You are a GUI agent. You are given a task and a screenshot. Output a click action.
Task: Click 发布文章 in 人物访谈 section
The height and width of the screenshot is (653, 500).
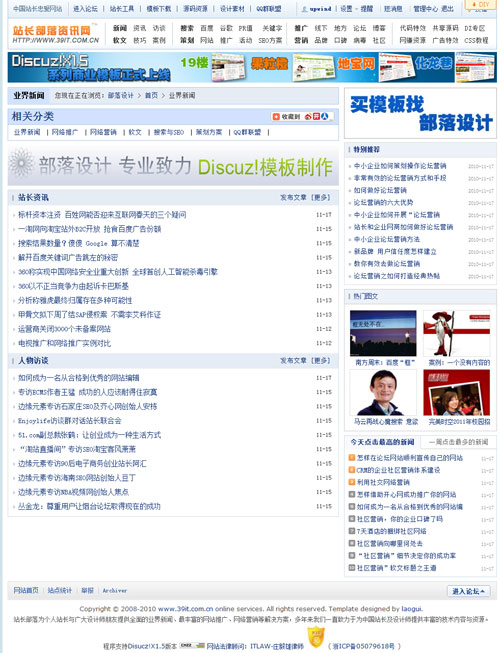click(x=293, y=360)
